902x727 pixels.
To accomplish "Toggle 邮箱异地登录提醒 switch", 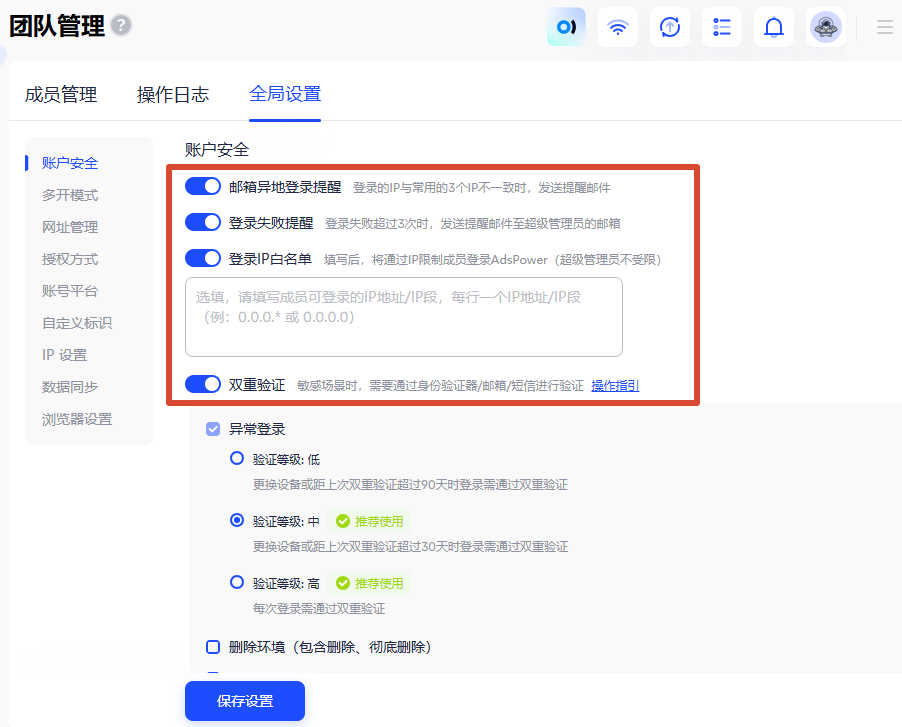I will pyautogui.click(x=203, y=186).
